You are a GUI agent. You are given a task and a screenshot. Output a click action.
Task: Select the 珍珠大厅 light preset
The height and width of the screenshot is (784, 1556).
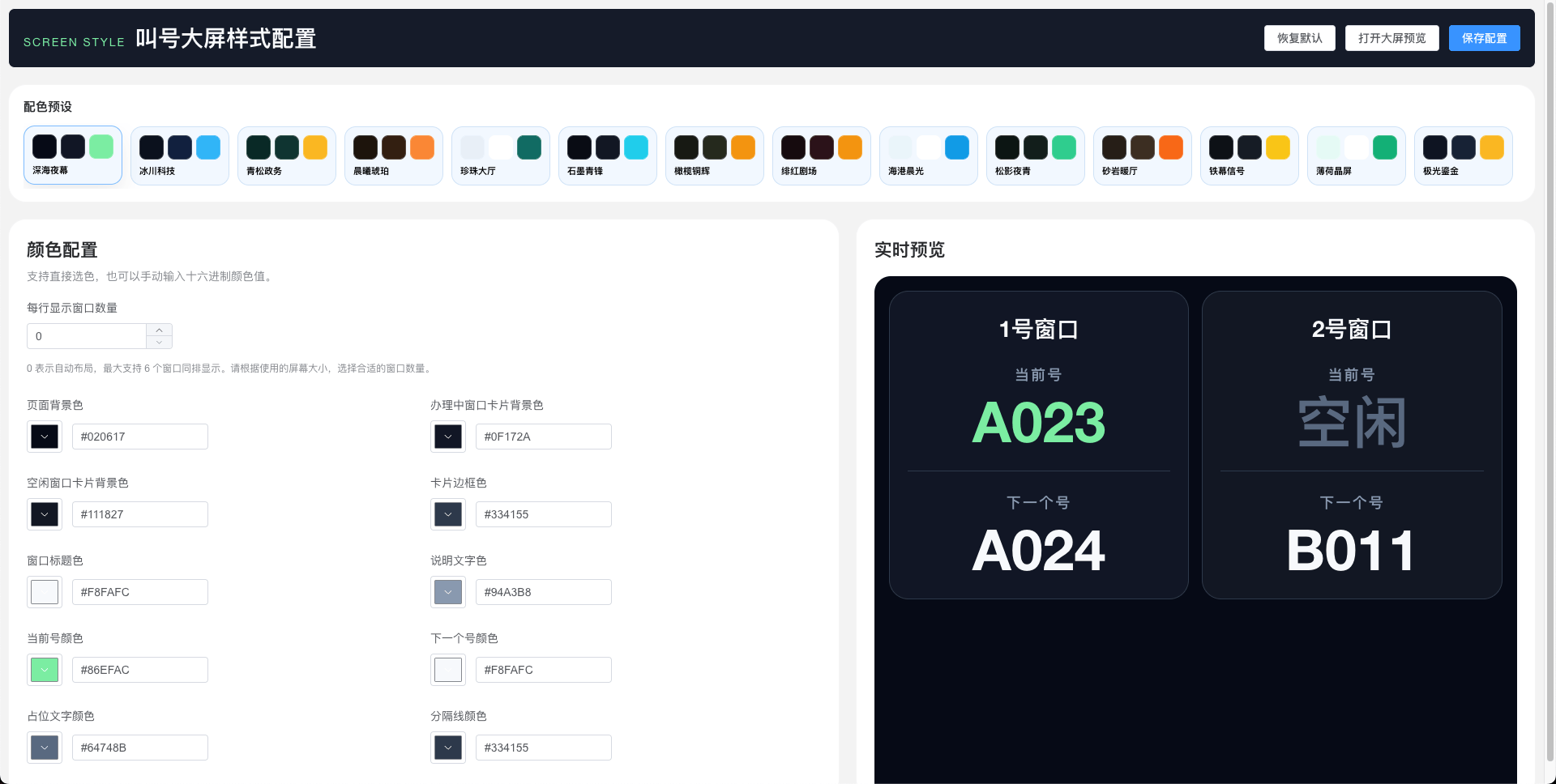[x=501, y=156]
